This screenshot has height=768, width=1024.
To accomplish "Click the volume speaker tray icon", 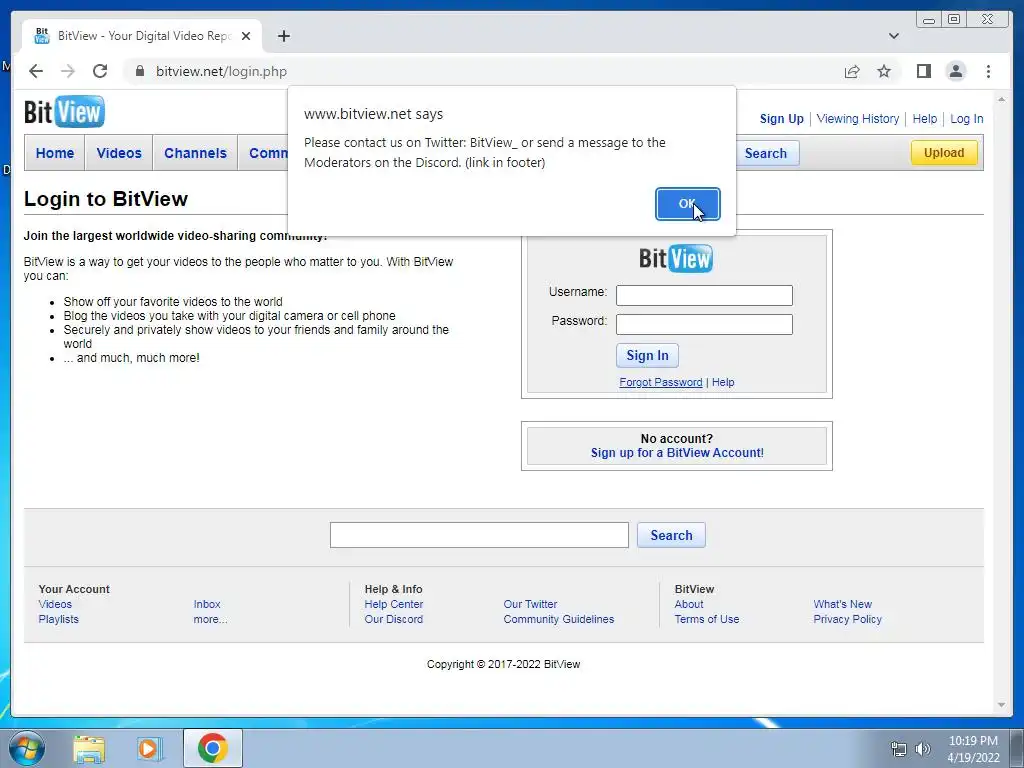I will point(922,749).
